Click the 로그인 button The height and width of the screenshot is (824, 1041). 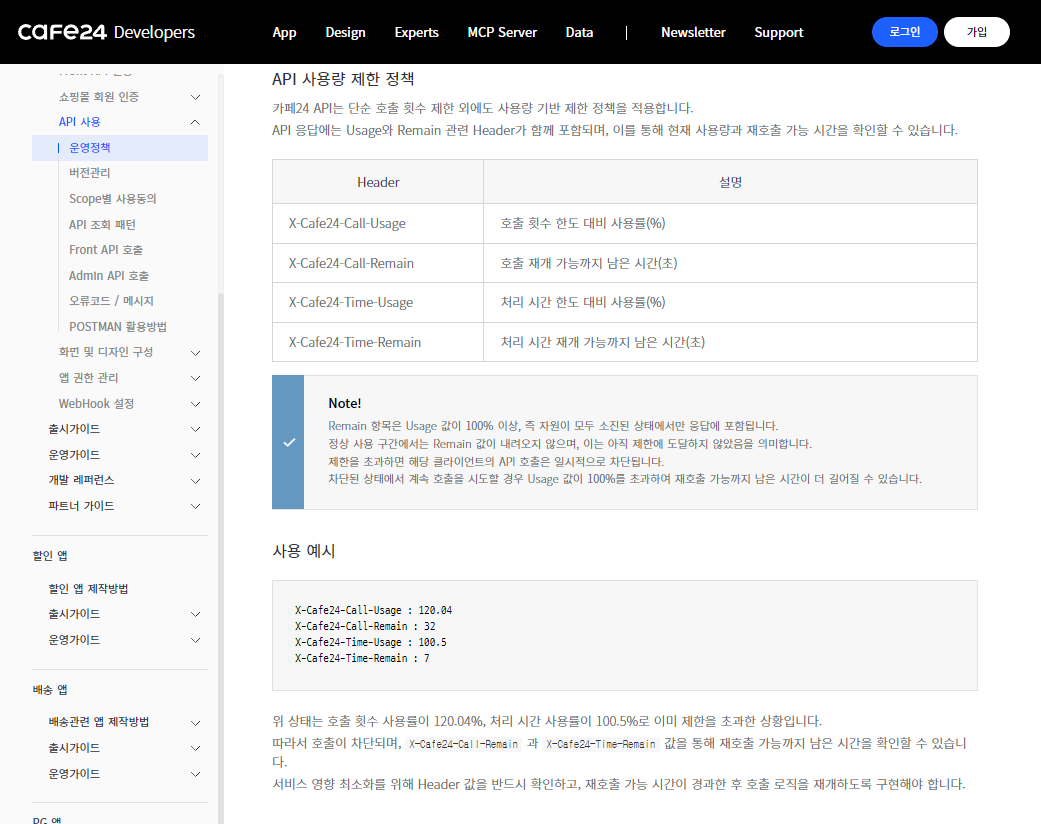(x=904, y=32)
